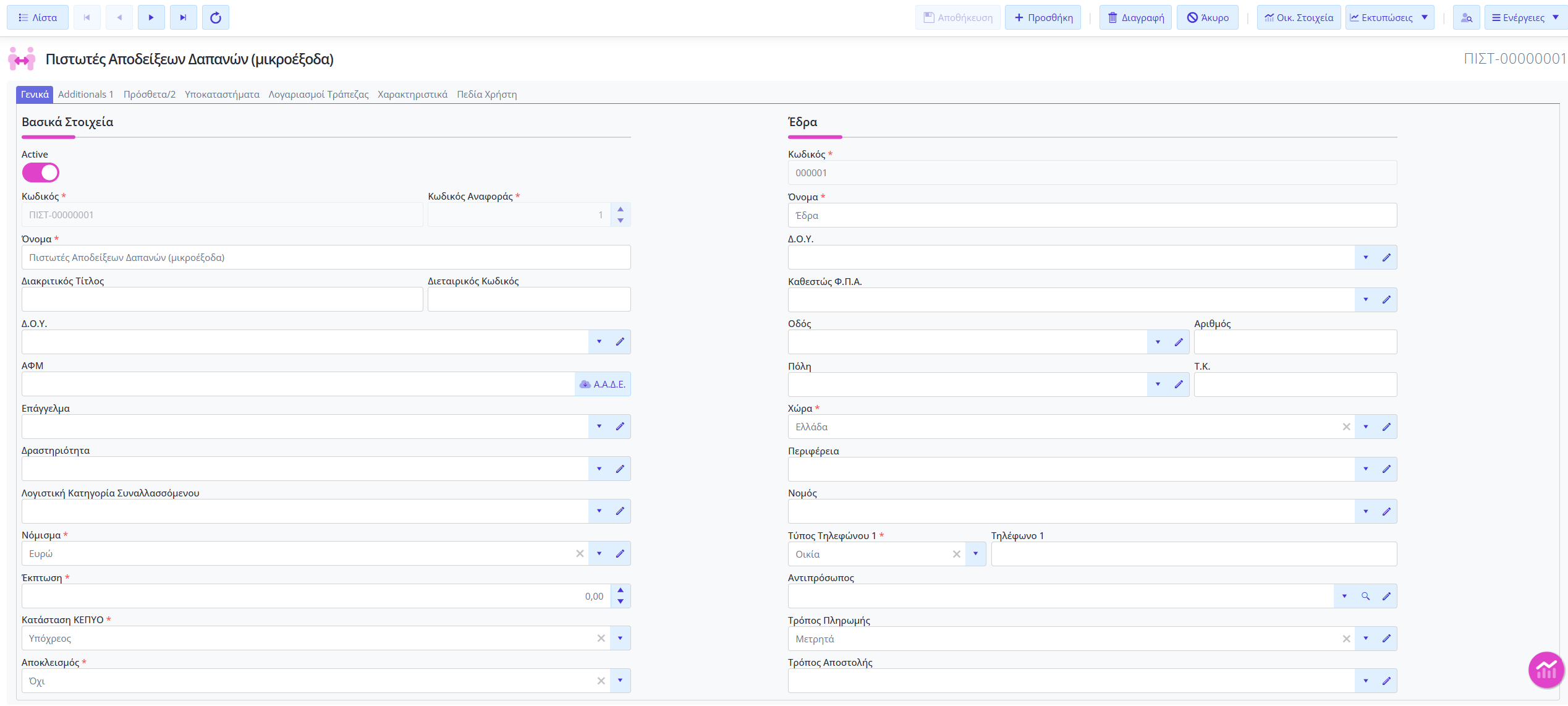Viewport: 1568px width, 706px height.
Task: Click the Άκυρο button
Action: point(1208,17)
